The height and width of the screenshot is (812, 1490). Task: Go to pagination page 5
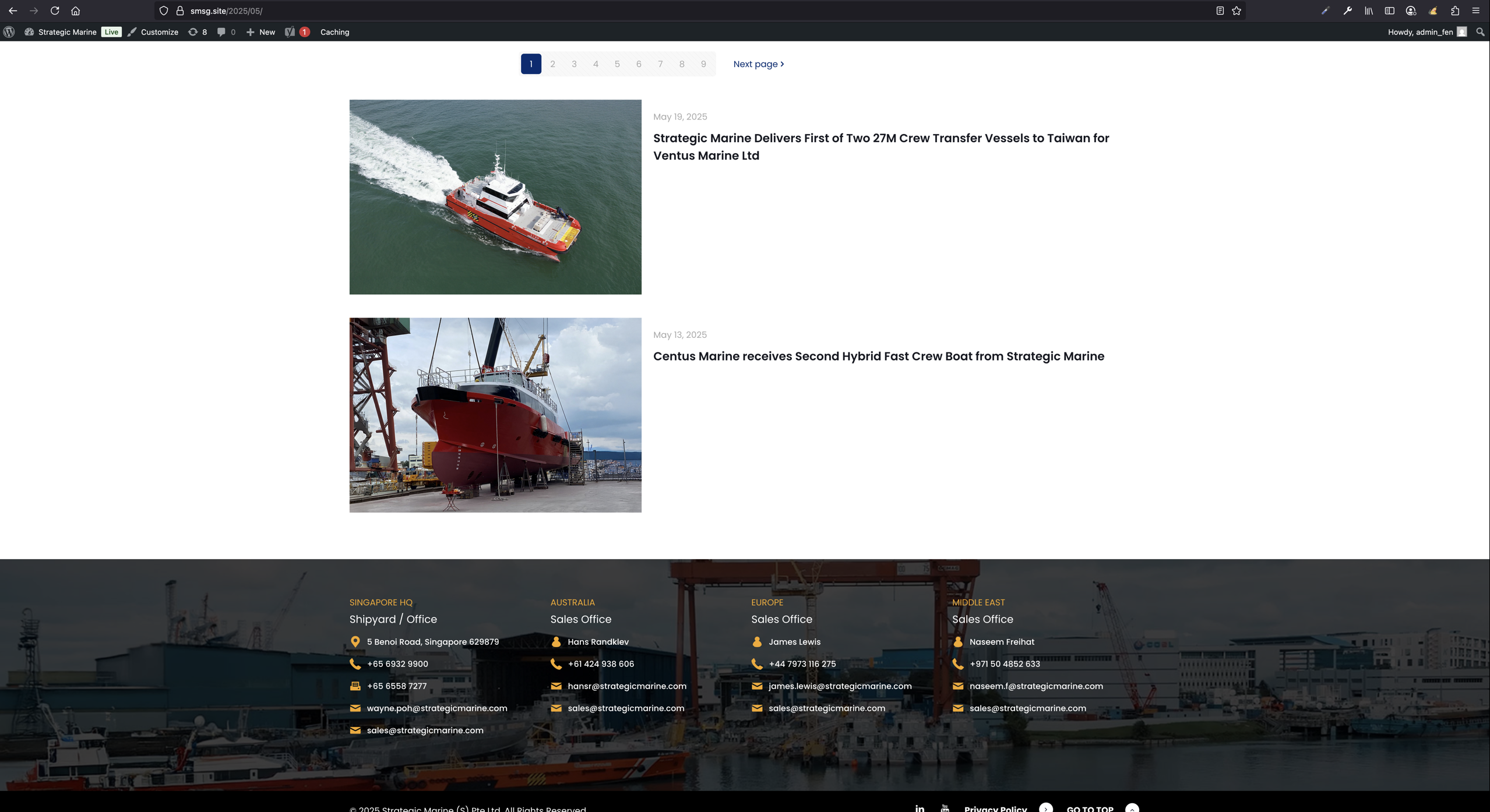617,64
